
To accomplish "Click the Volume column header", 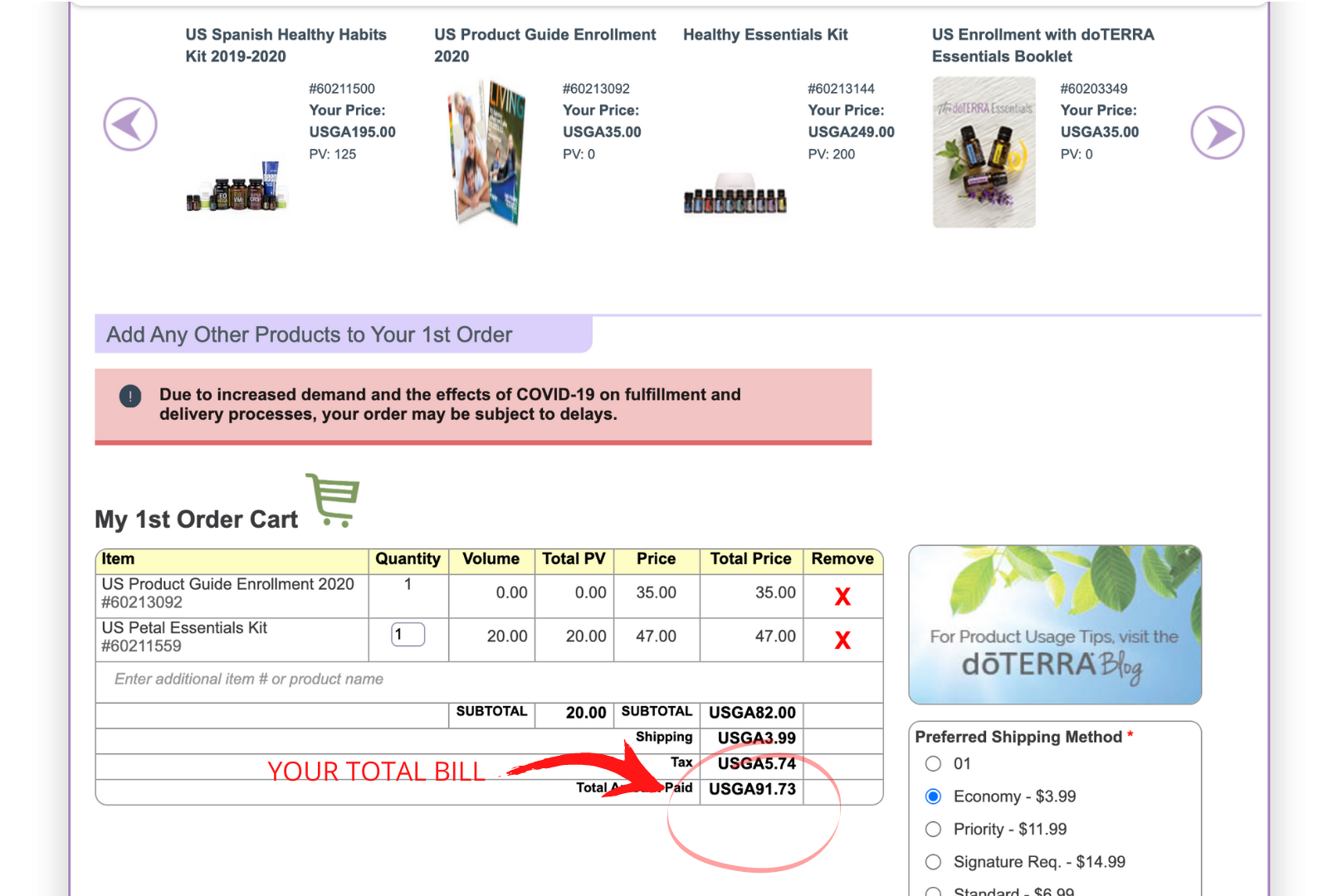I will 491,559.
